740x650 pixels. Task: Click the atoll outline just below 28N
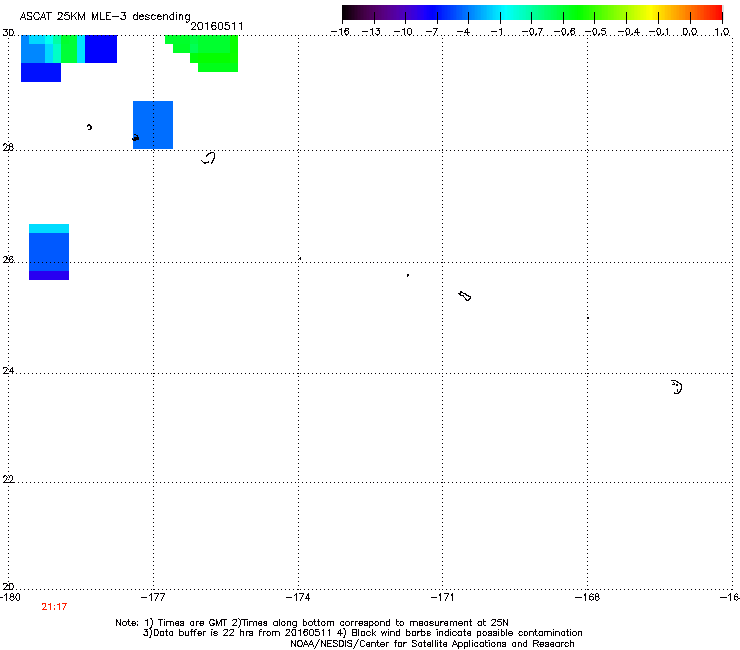point(209,158)
